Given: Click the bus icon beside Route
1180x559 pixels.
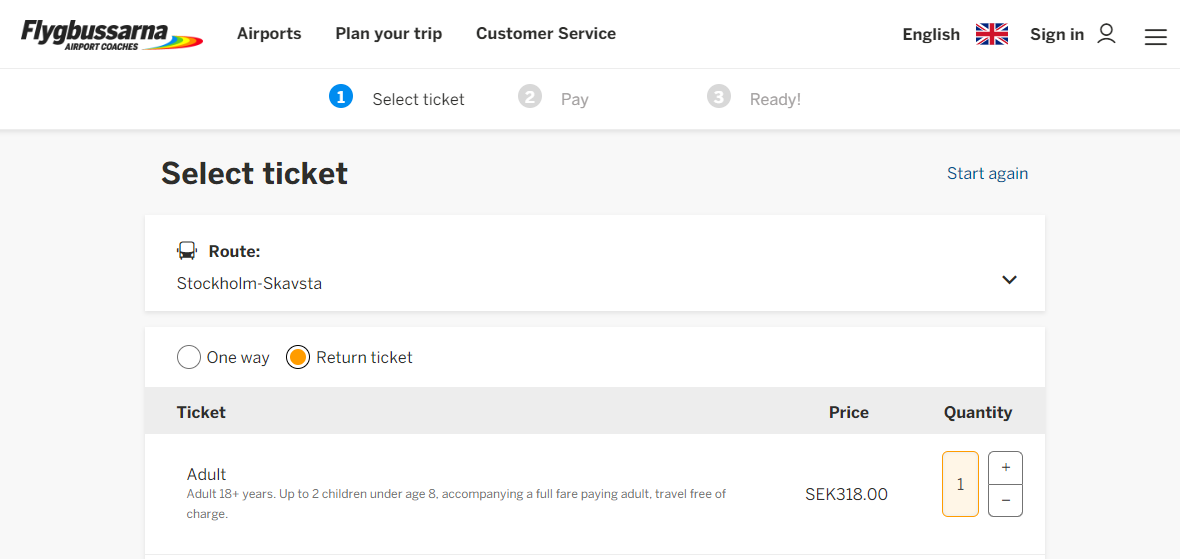Looking at the screenshot, I should (187, 251).
